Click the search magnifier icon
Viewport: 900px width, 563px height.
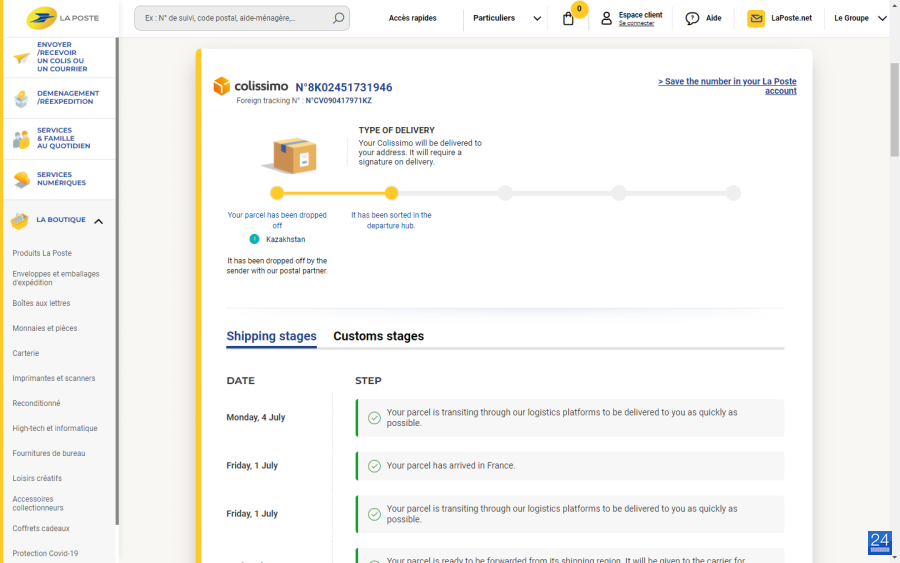click(x=339, y=18)
